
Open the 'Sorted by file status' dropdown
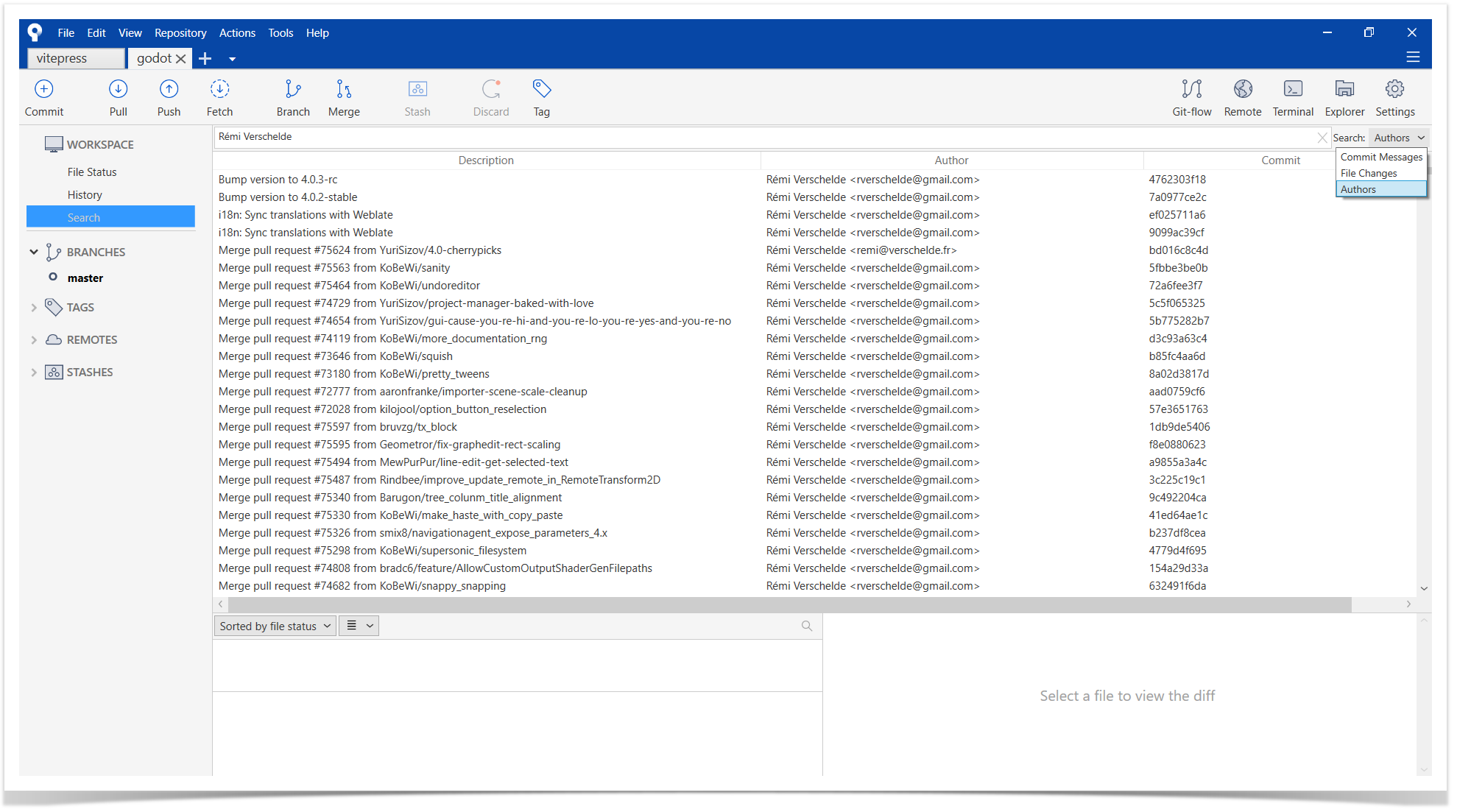point(275,626)
